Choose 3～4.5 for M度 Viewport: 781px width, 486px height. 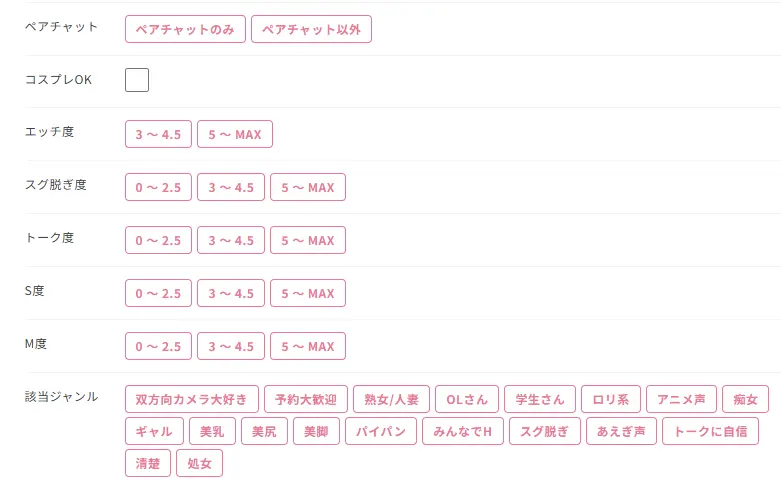231,346
